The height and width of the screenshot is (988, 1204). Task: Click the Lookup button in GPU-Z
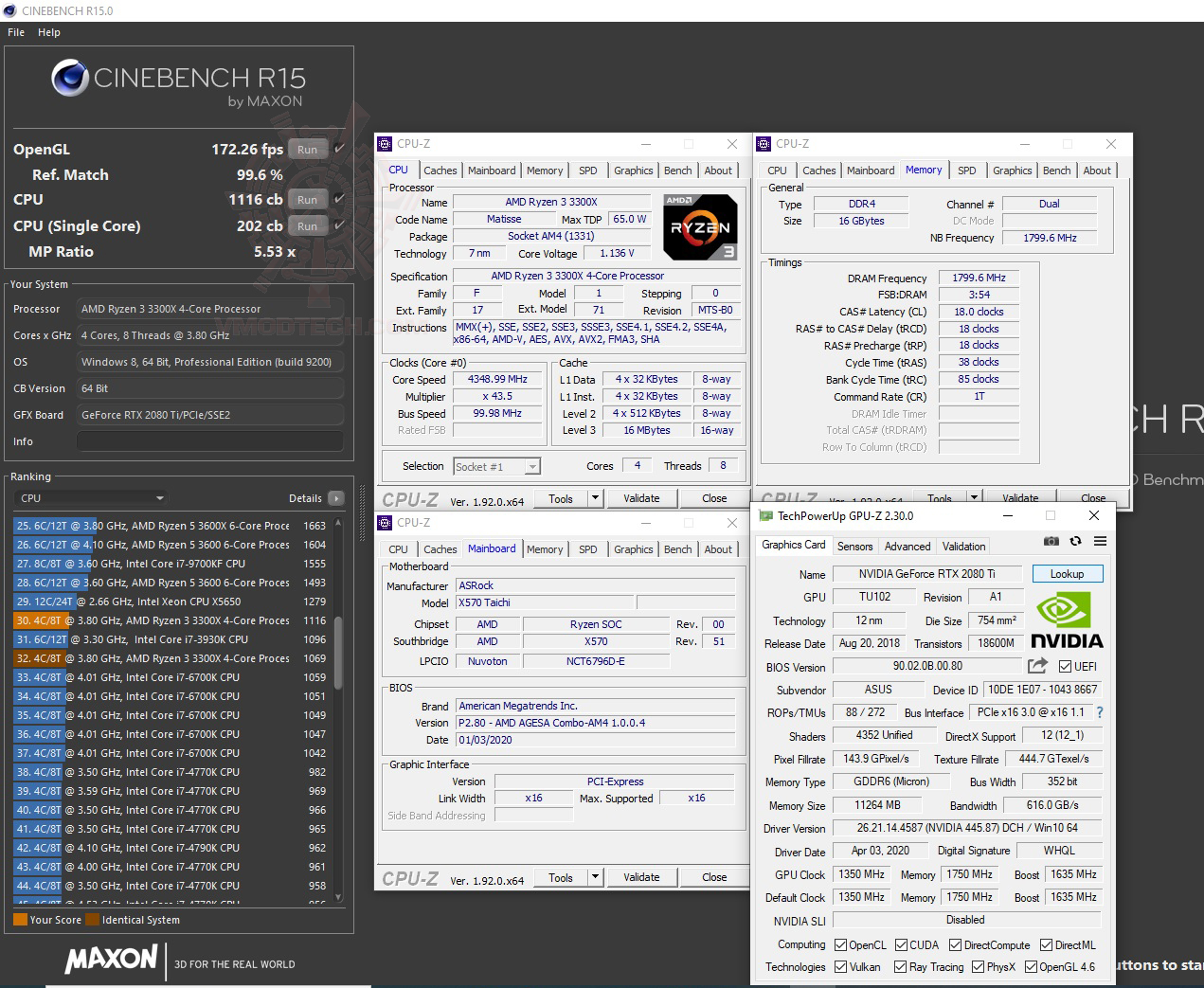1067,574
